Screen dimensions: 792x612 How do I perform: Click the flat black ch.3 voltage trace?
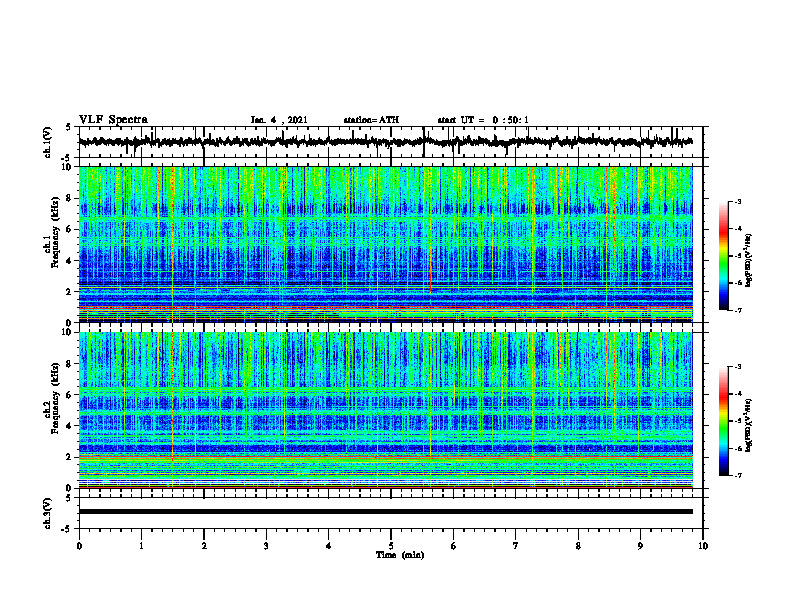click(x=386, y=512)
